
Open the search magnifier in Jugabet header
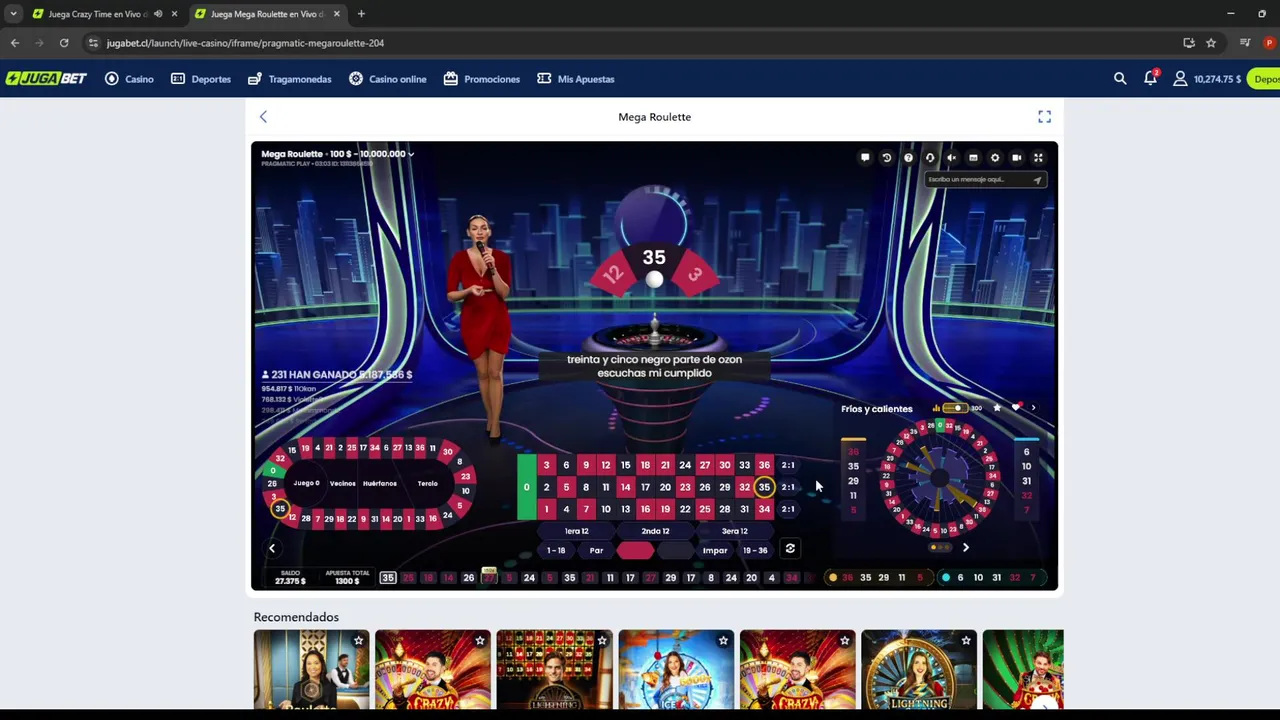[1120, 78]
